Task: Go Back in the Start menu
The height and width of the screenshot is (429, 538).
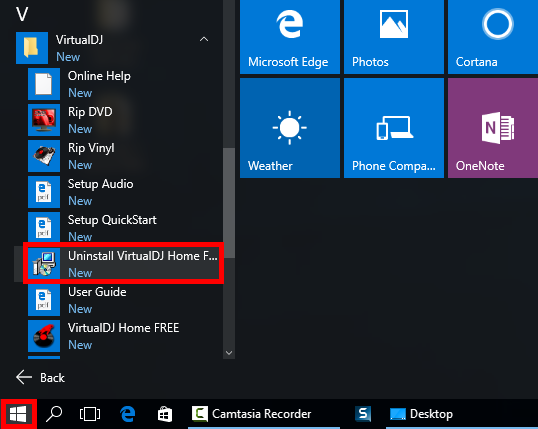Action: click(x=40, y=378)
